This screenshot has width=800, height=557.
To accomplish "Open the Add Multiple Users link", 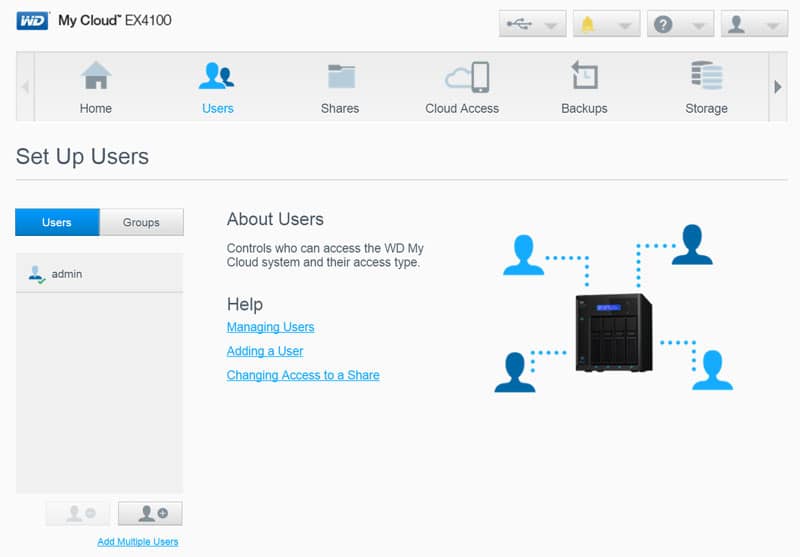I will tap(138, 542).
